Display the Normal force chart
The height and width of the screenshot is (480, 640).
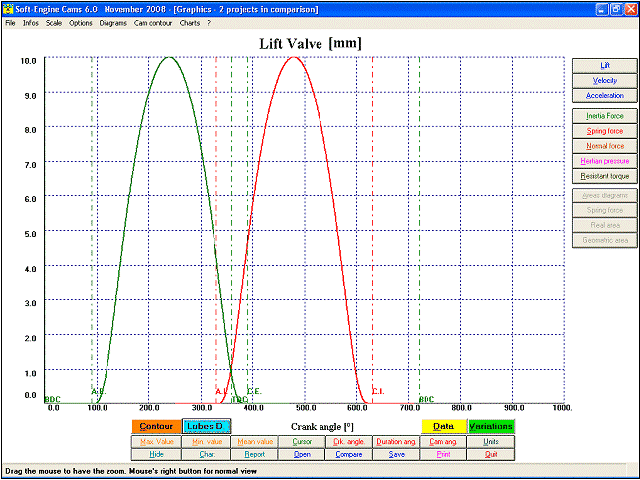tap(605, 146)
